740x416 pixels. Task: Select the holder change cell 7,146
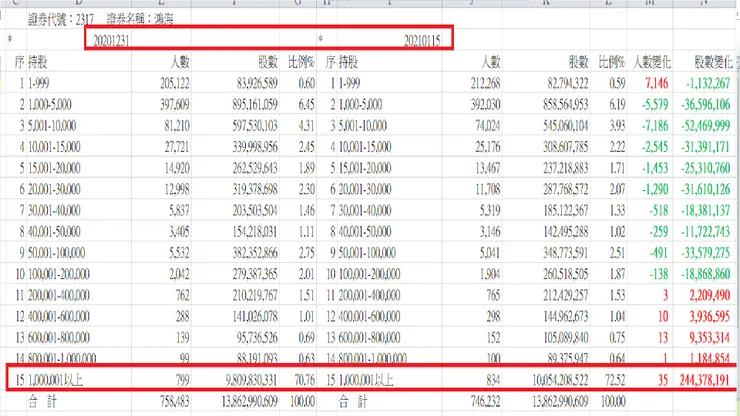[x=656, y=83]
